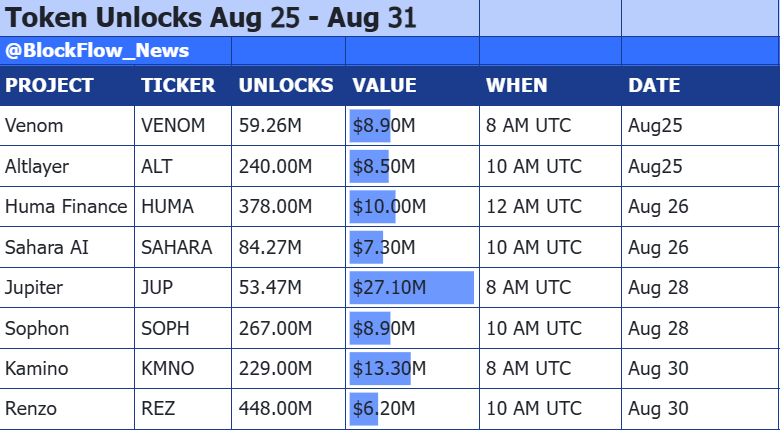Image resolution: width=780 pixels, height=430 pixels.
Task: Select the WHEN column header
Action: click(x=550, y=86)
